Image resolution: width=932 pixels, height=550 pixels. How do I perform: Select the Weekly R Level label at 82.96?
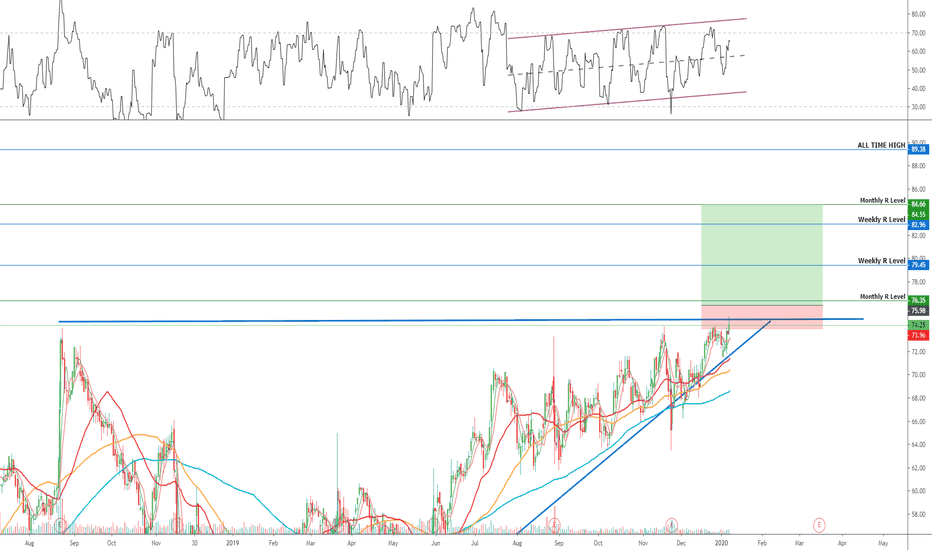[881, 219]
